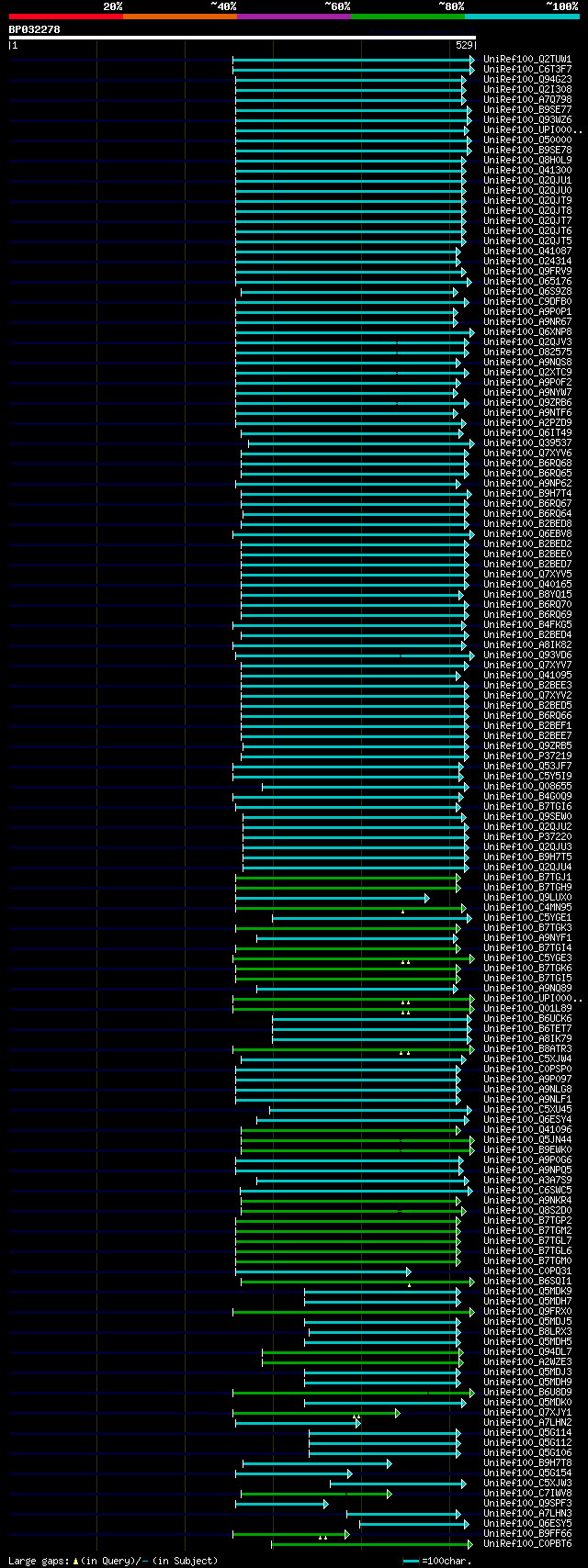
Task: Click label UniRef100_Q6S9Z8
Action: (527, 291)
